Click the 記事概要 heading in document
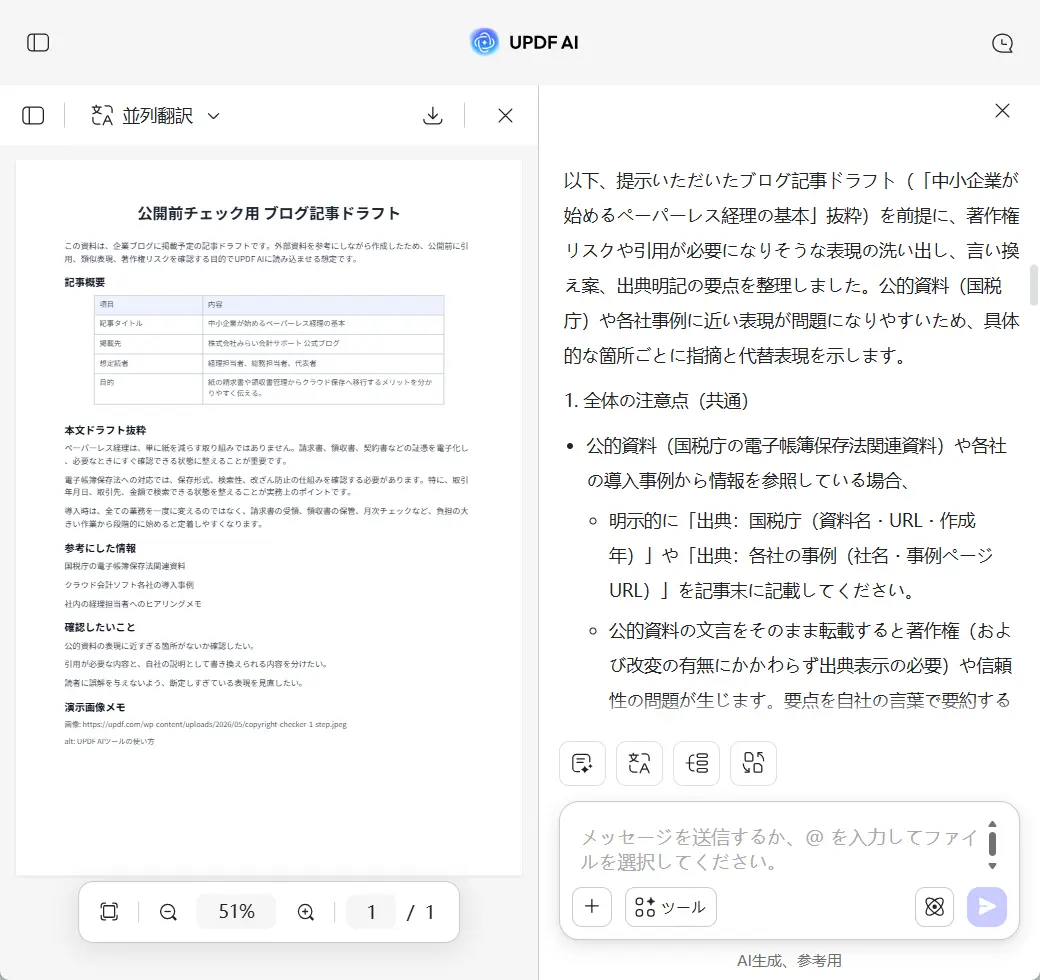Viewport: 1040px width, 980px height. [x=85, y=282]
